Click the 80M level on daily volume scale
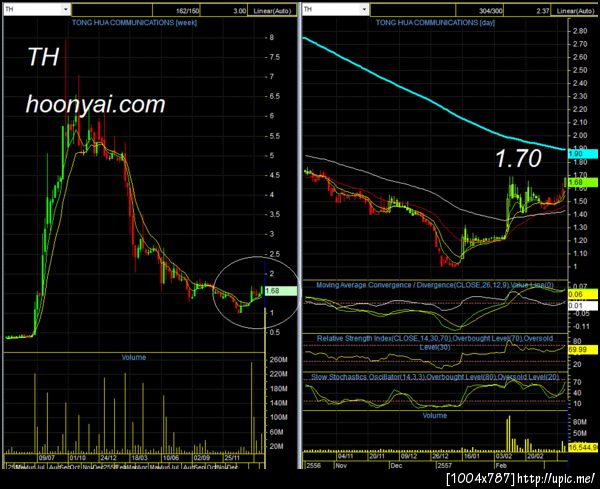 pos(580,422)
